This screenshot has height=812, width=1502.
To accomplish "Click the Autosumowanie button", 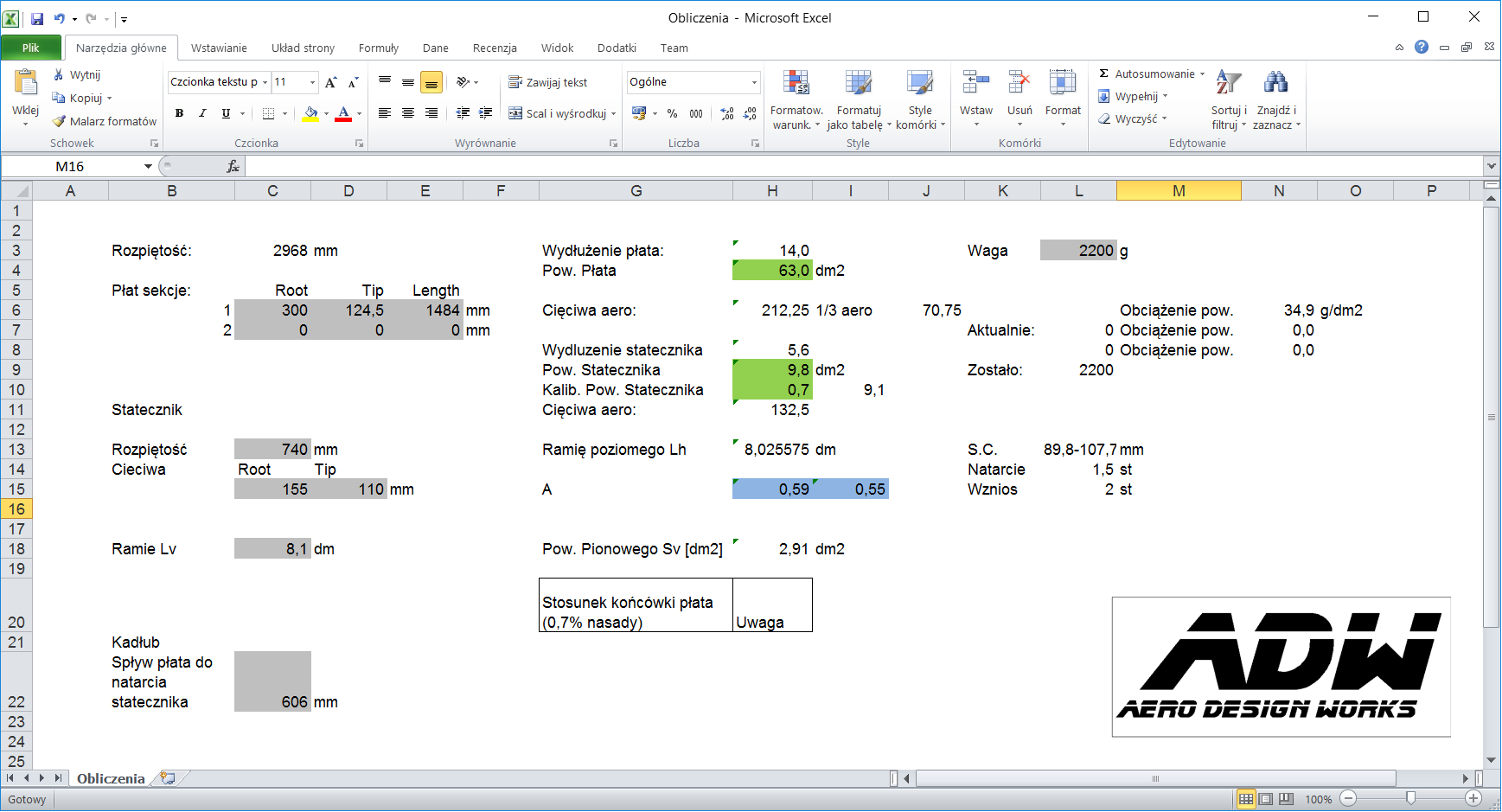I will (x=1153, y=74).
